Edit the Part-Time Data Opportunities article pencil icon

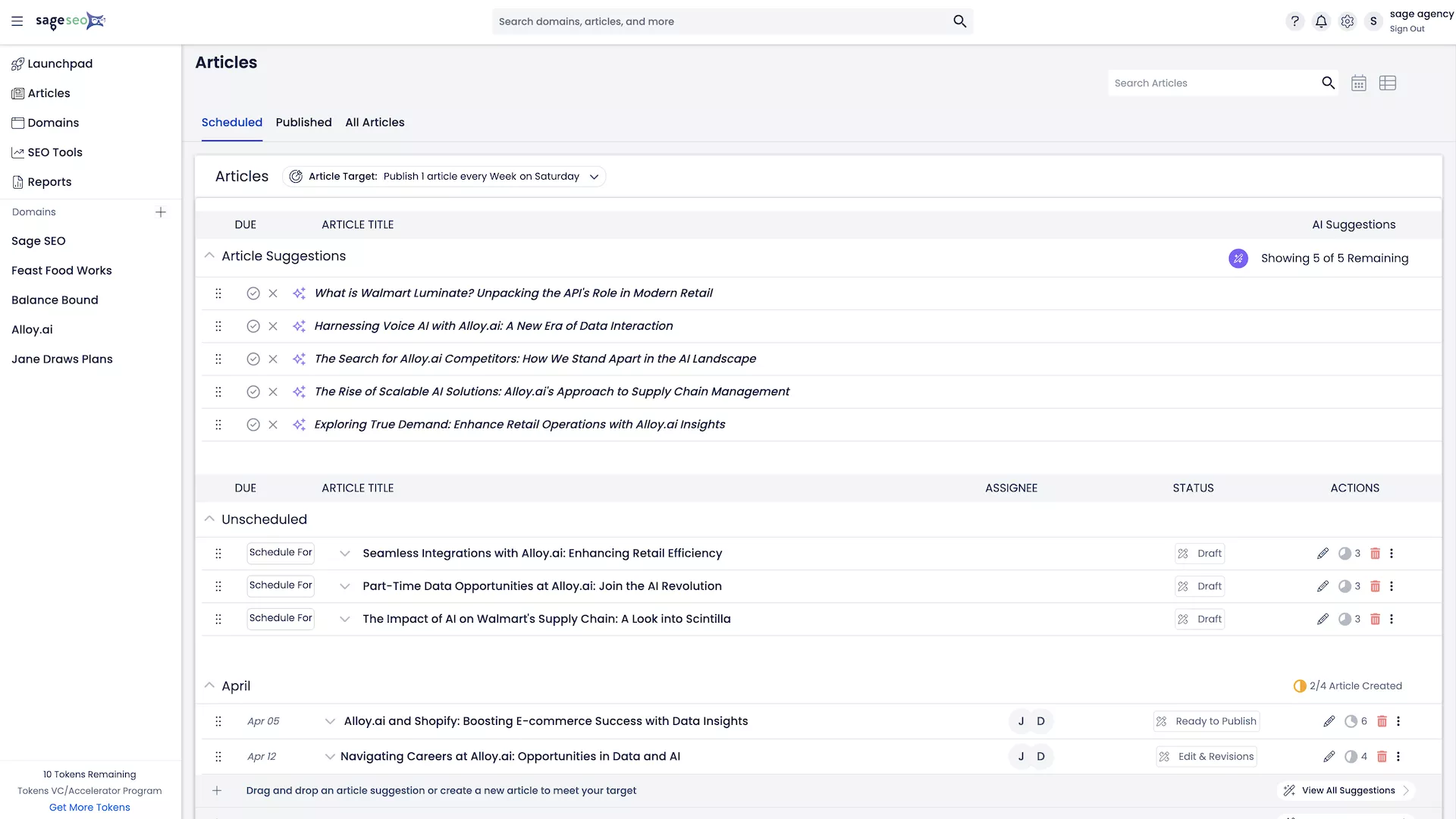pyautogui.click(x=1323, y=586)
